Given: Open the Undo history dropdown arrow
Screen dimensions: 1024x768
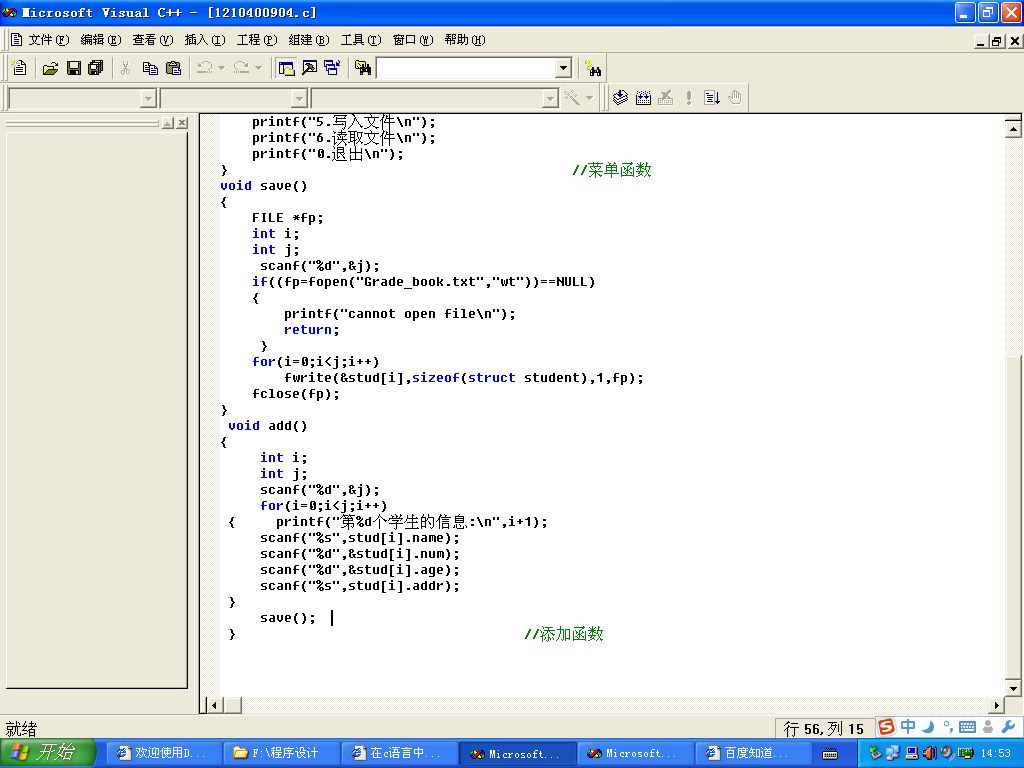Looking at the screenshot, I should 221,68.
